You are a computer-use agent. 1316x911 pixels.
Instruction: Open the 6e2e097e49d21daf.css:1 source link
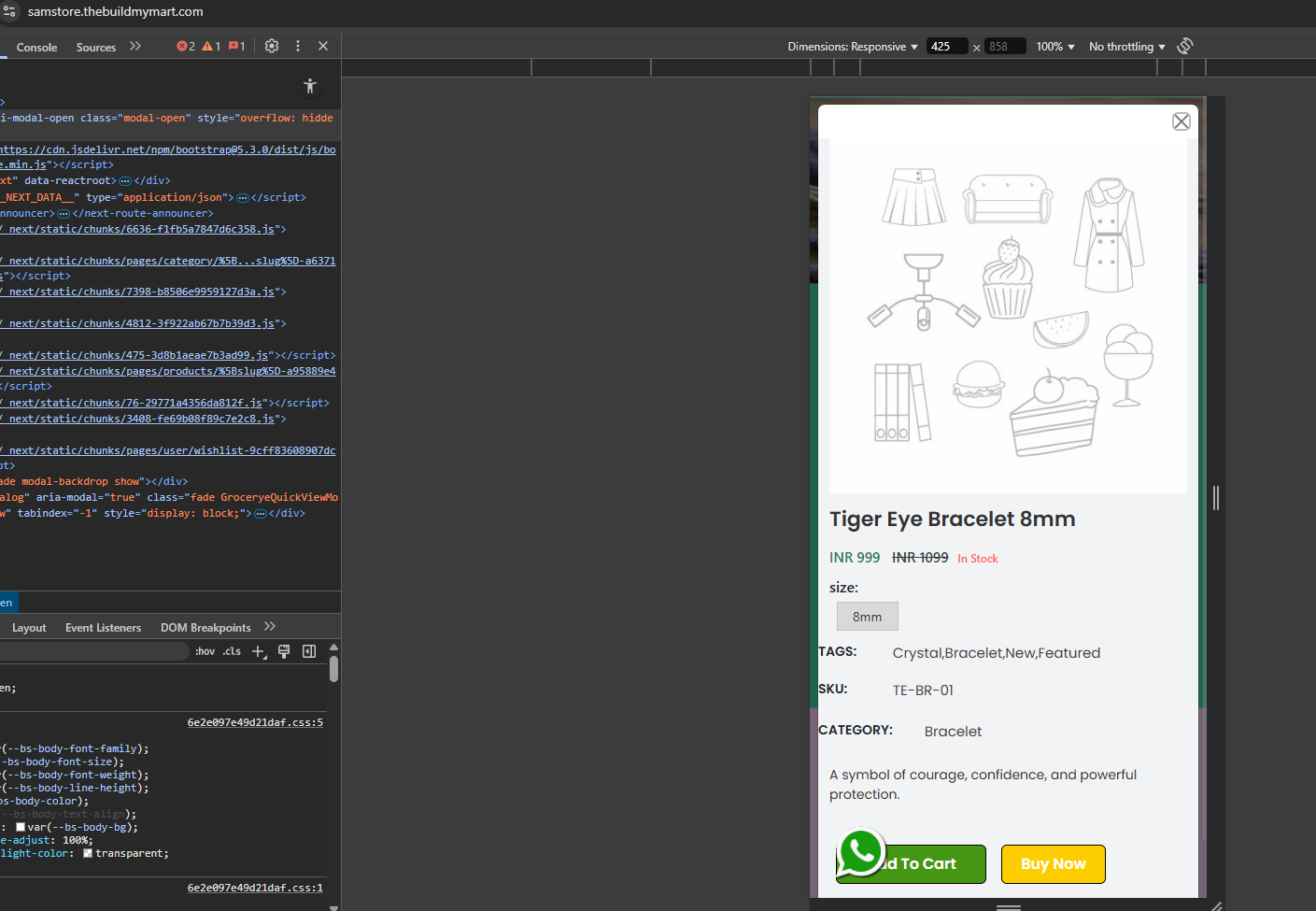coord(255,888)
